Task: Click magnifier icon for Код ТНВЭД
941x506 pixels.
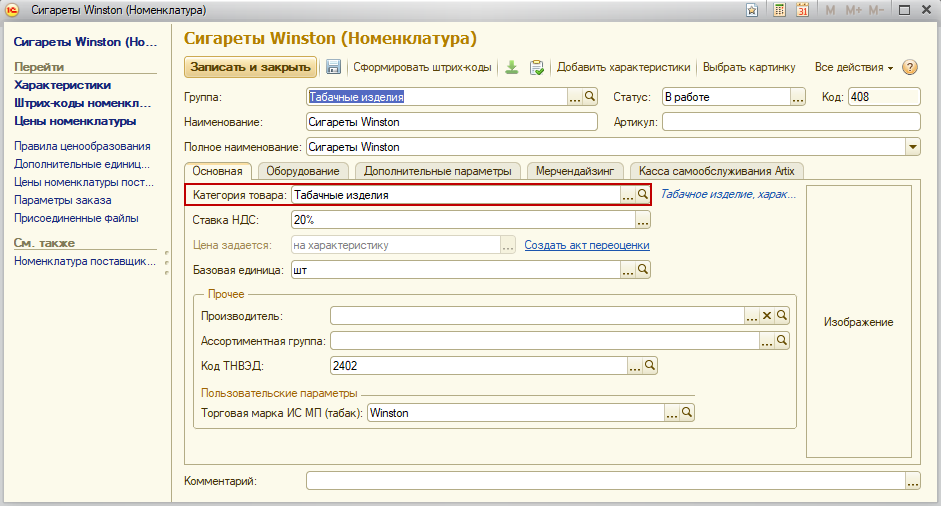Action: coord(650,366)
